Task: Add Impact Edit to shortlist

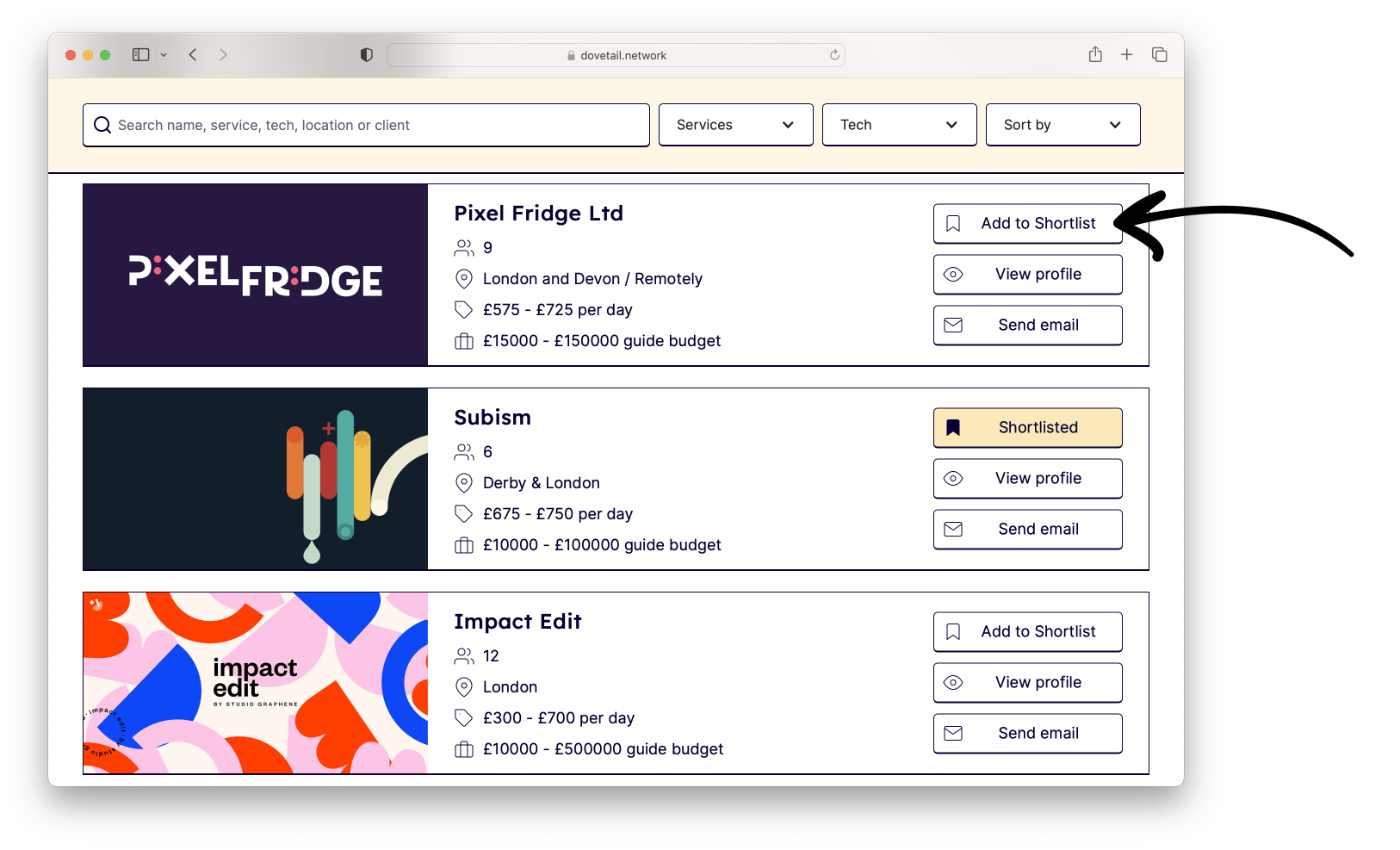Action: [x=1027, y=631]
